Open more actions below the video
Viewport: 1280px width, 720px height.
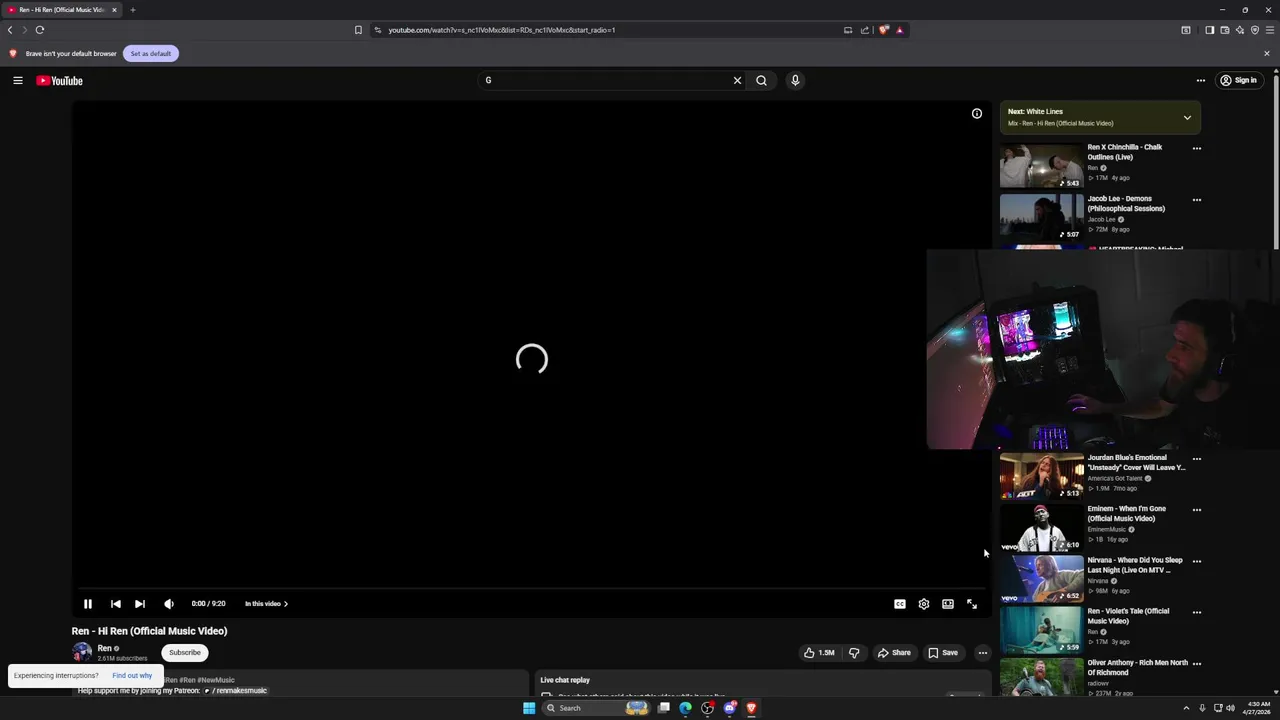(x=983, y=653)
